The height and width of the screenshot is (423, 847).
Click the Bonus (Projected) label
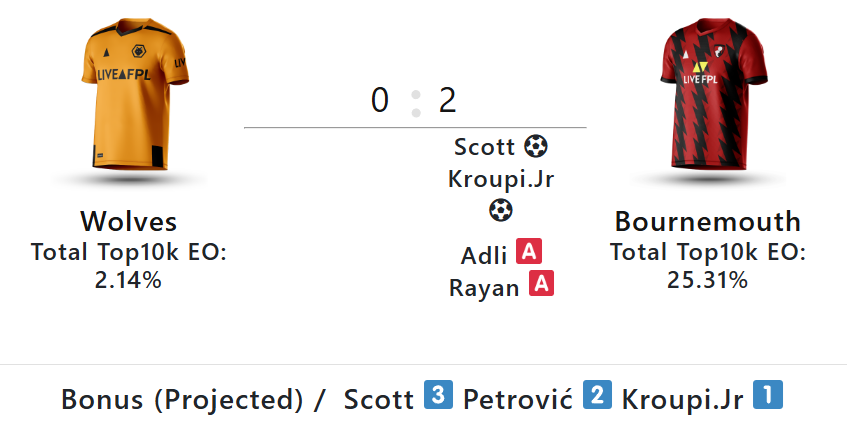click(x=182, y=400)
